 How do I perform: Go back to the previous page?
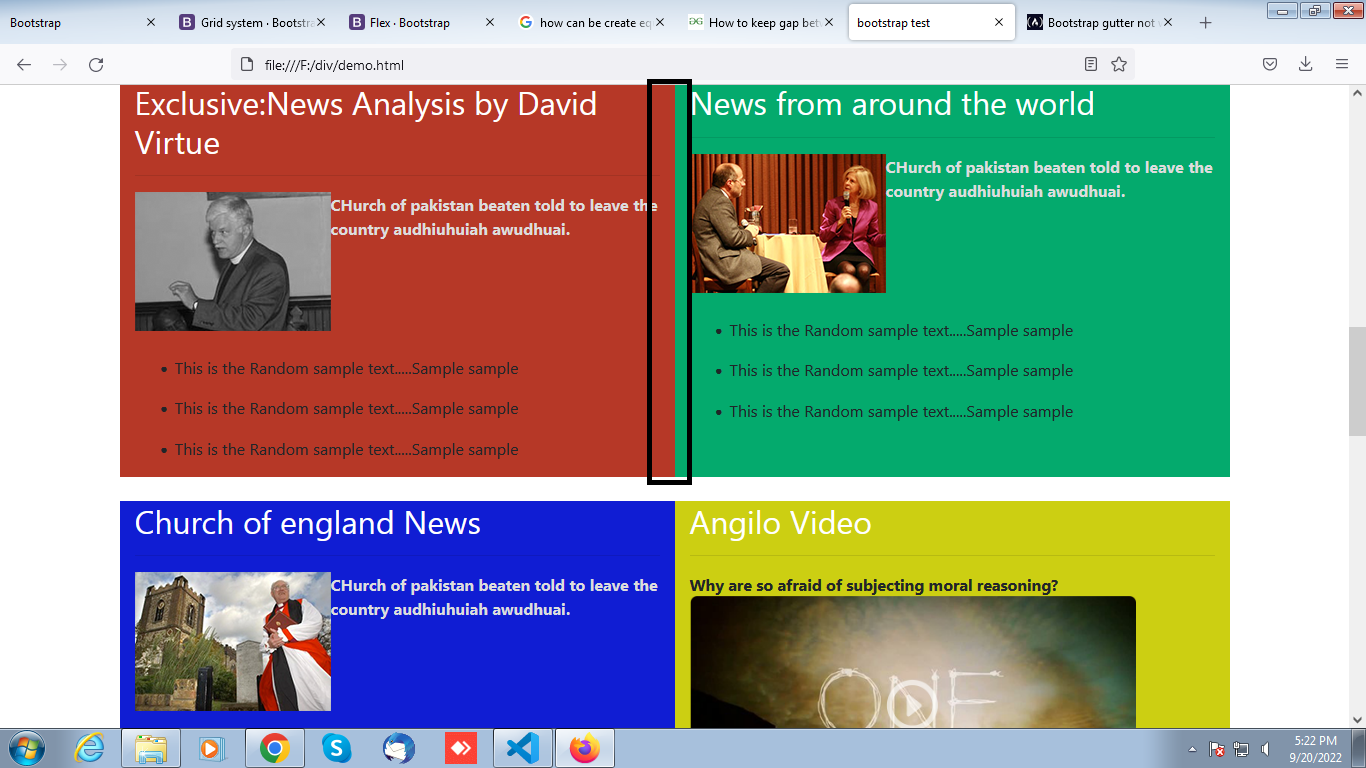click(x=24, y=65)
